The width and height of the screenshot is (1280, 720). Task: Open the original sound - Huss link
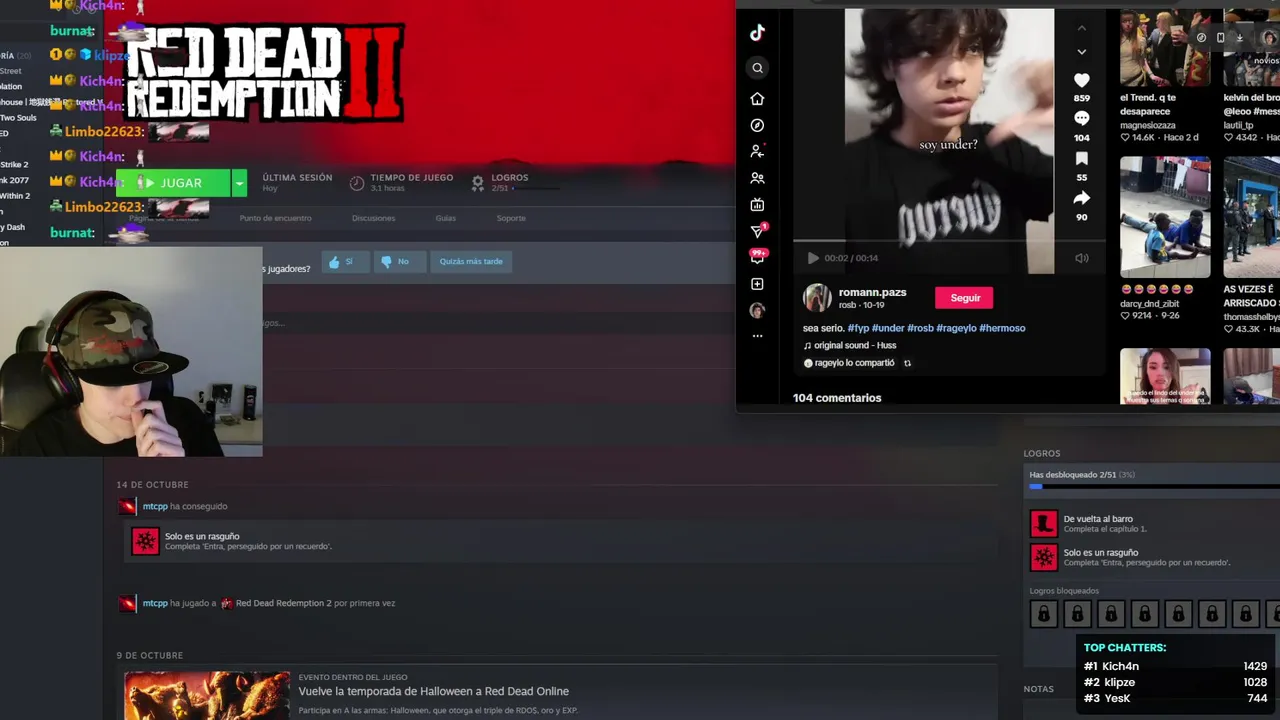(855, 346)
